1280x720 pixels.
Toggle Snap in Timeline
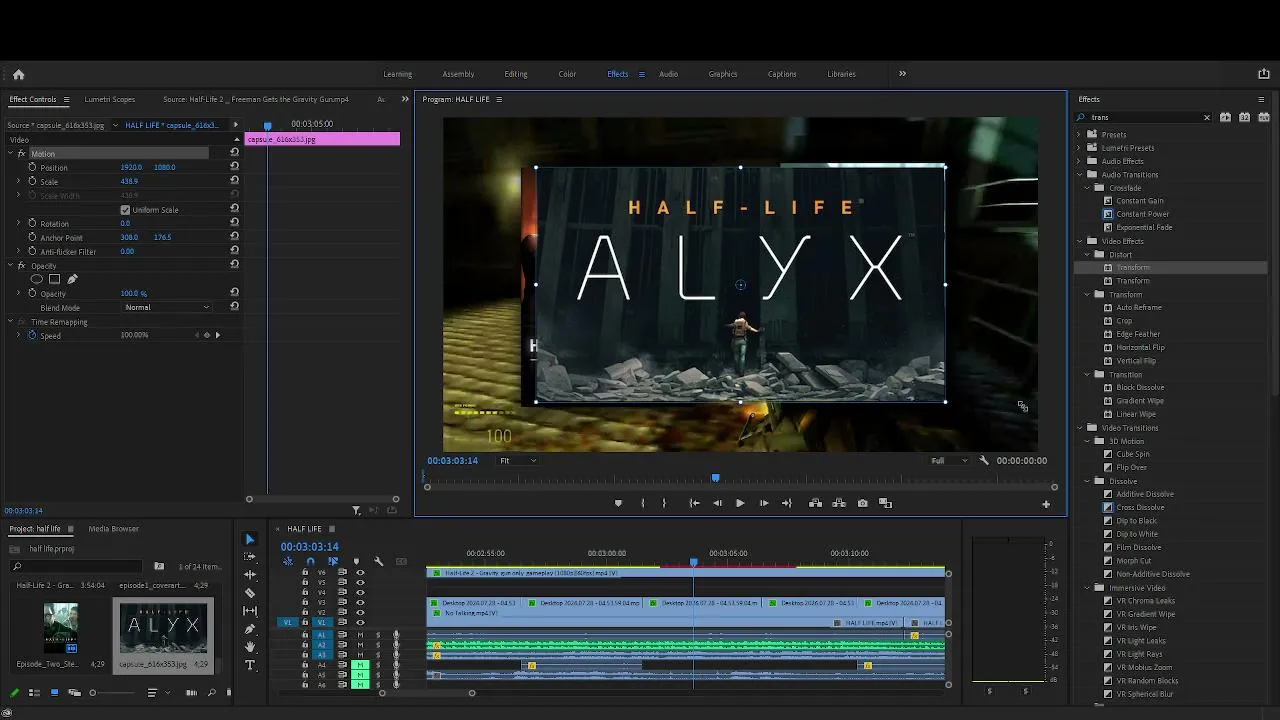[310, 561]
